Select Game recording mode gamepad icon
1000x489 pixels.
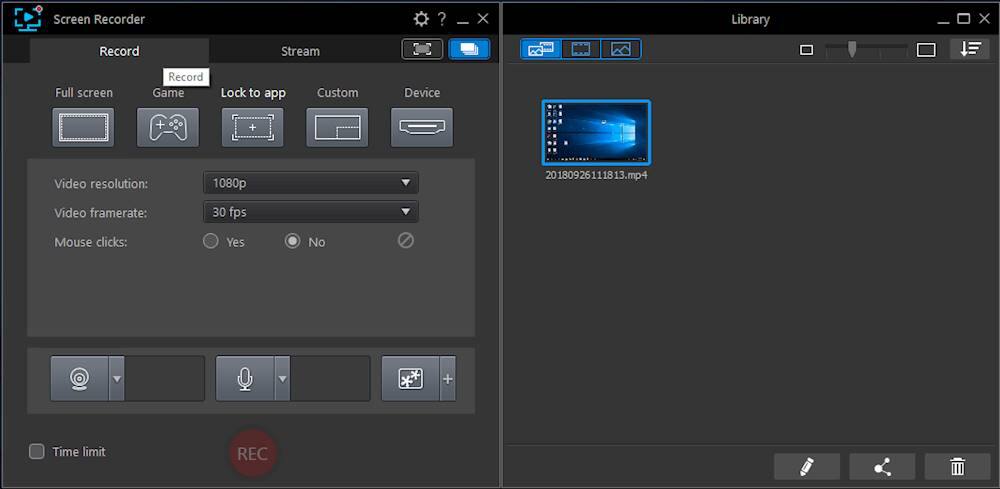168,128
